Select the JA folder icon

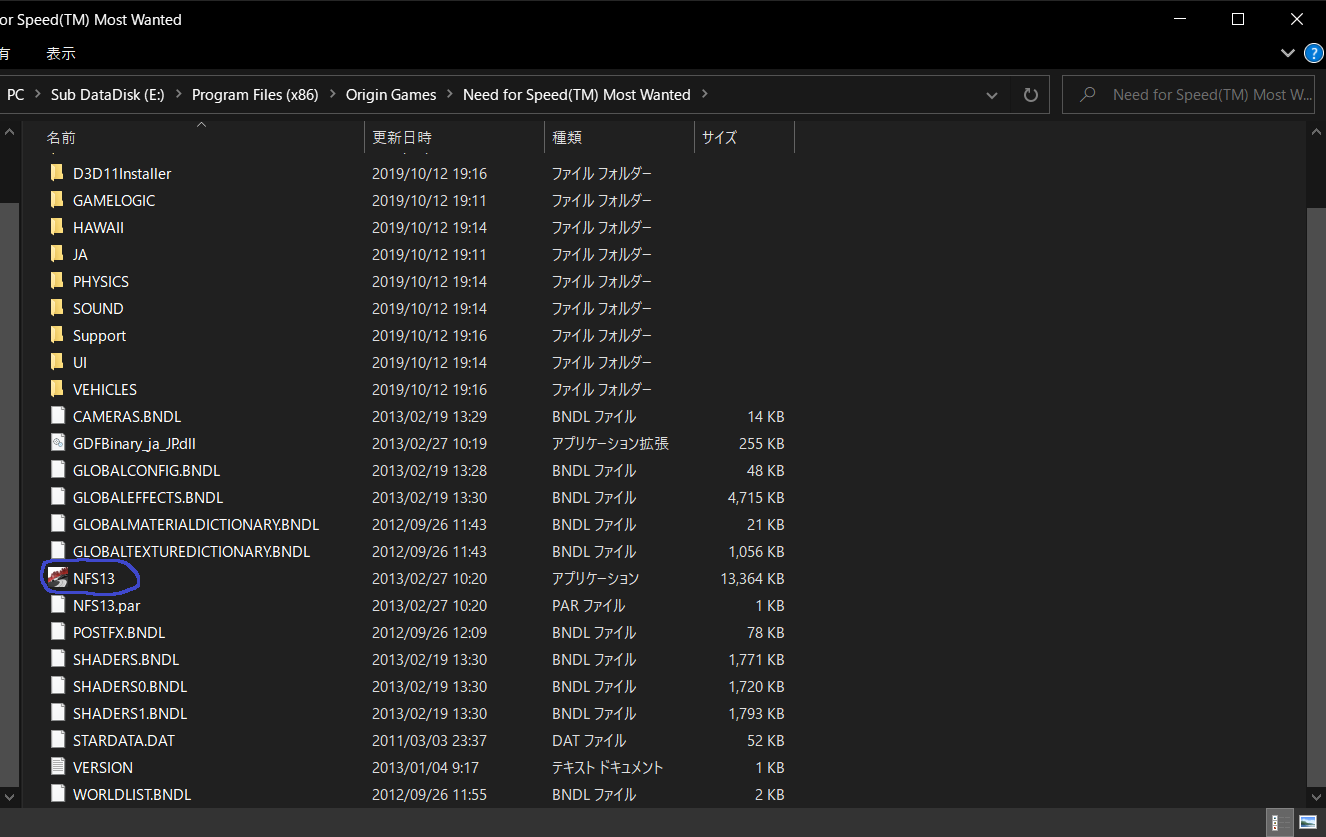pos(57,254)
